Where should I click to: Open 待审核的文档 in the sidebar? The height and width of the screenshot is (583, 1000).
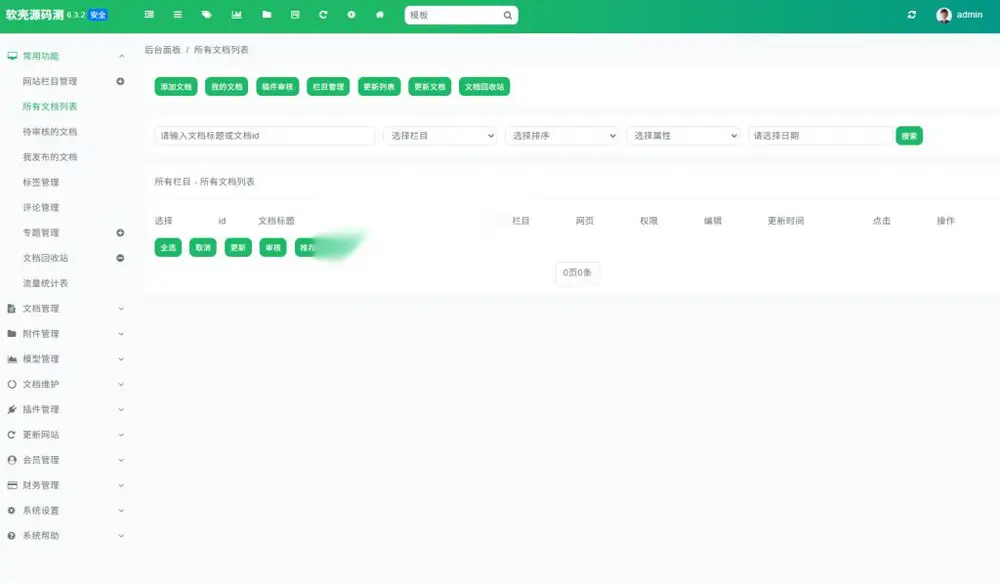point(50,131)
